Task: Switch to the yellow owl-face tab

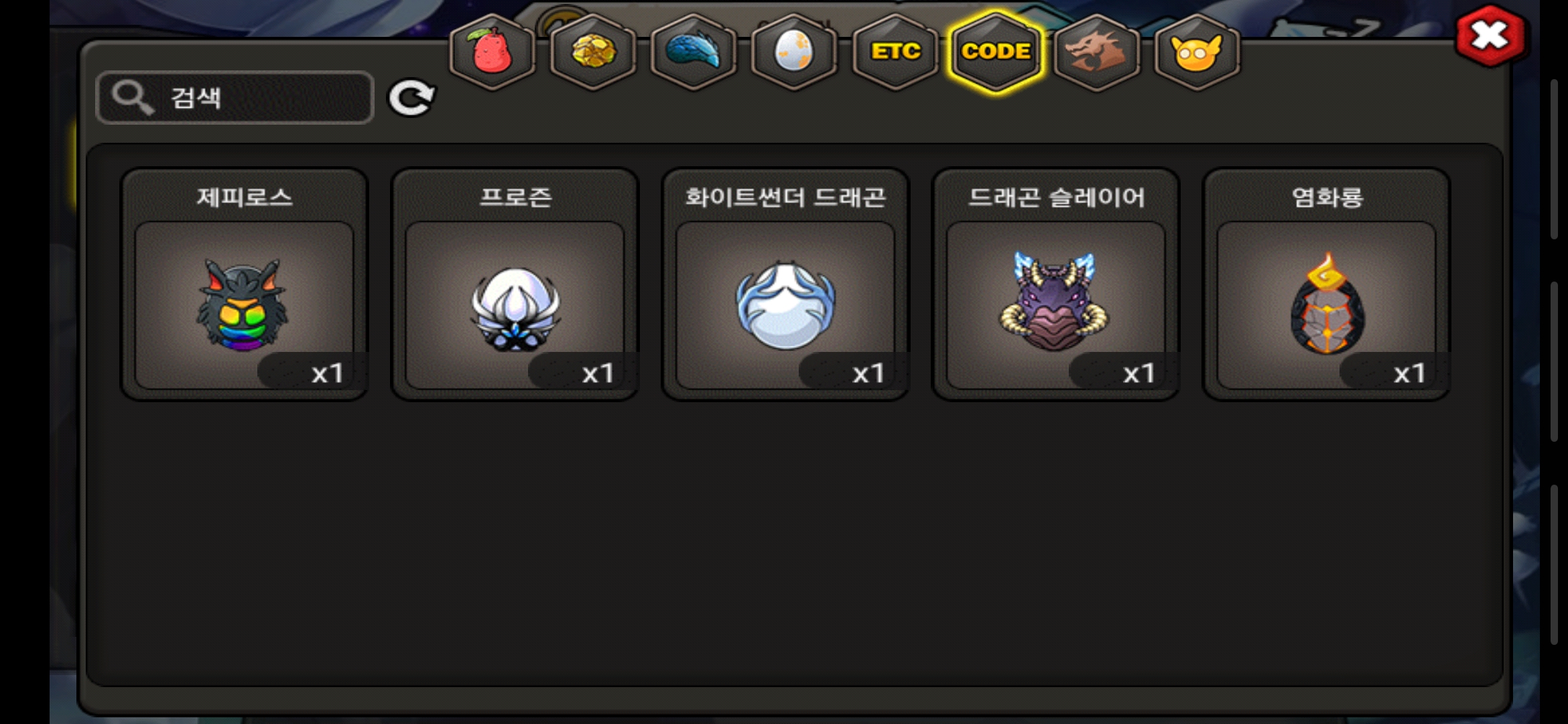Action: 1197,52
